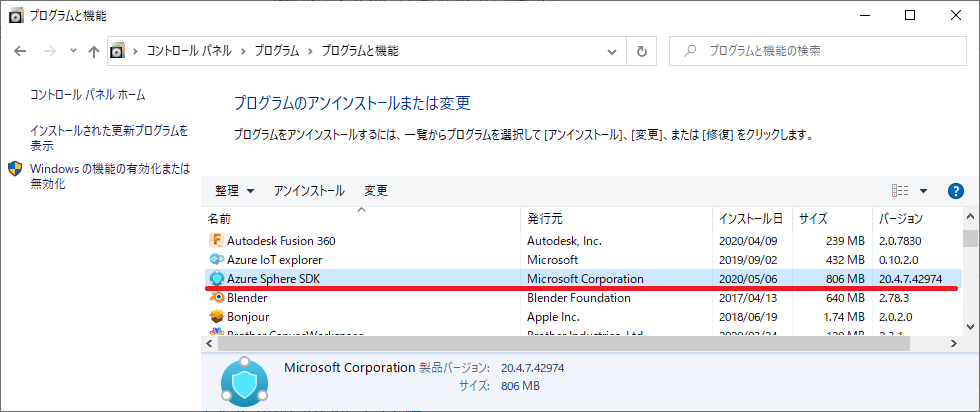
Task: Select the Bonjour row name
Action: point(248,317)
